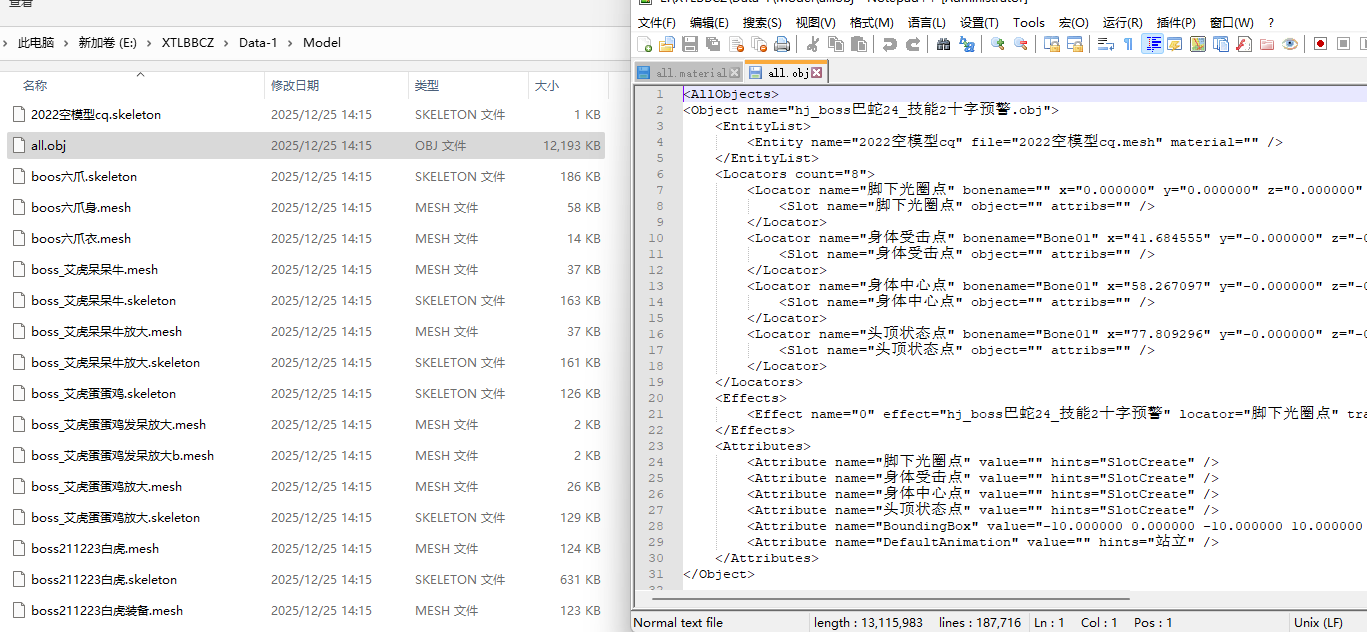Toggle the Indent Guide toolbar button

(x=1152, y=44)
